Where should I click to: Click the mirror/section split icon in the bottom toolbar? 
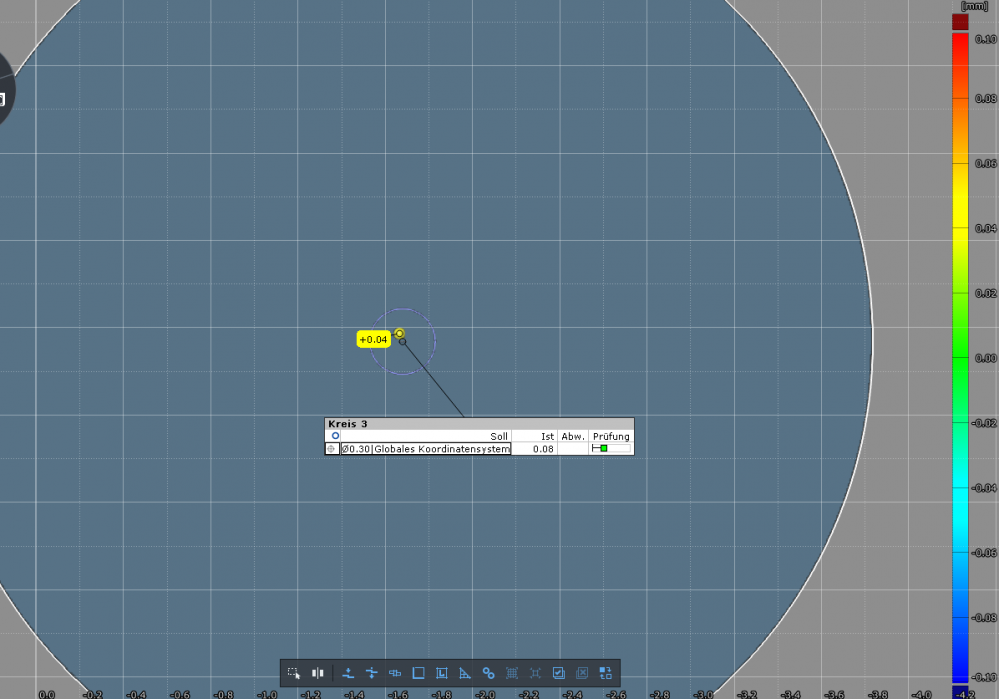pyautogui.click(x=317, y=673)
